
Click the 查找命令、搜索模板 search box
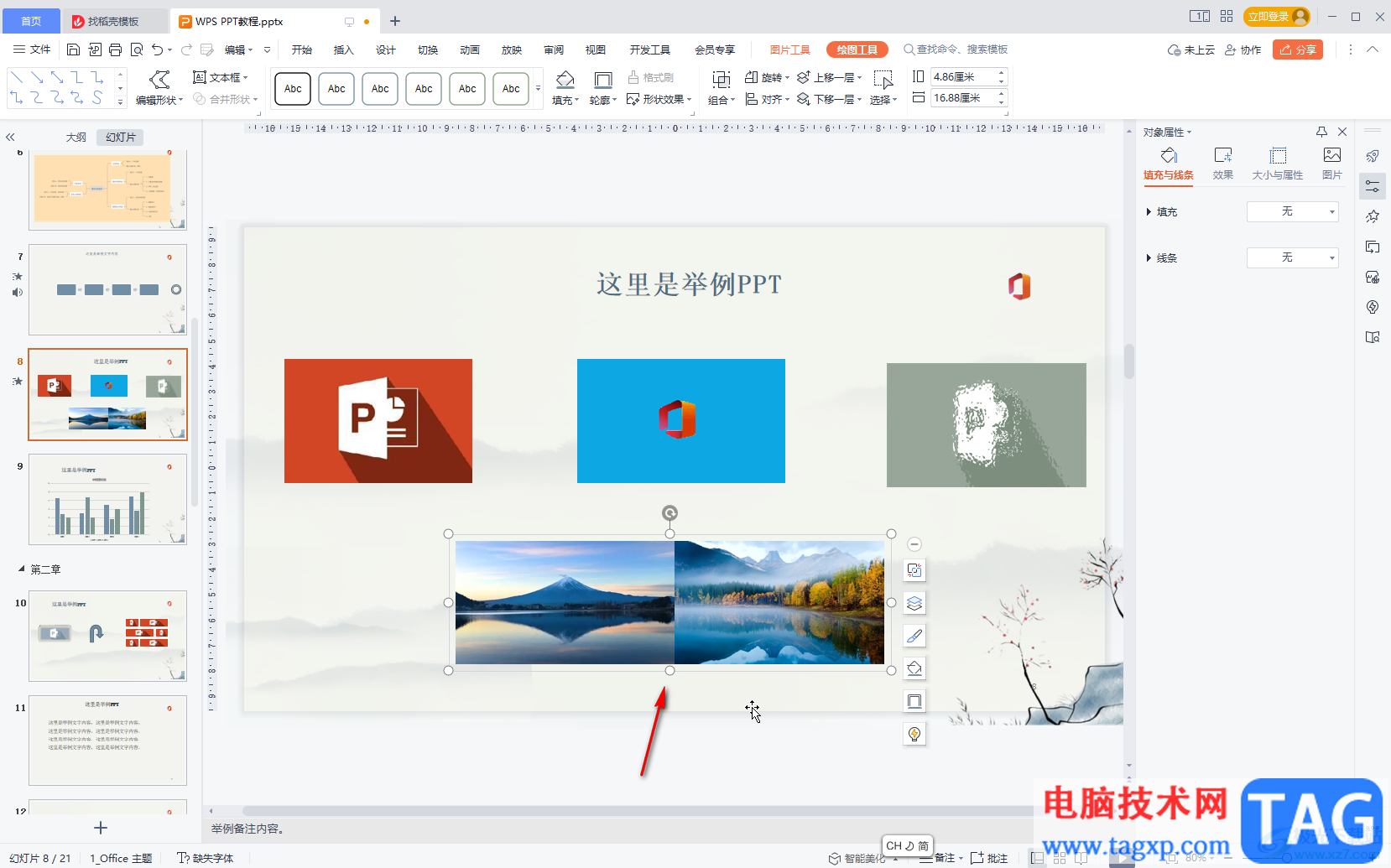(x=955, y=49)
